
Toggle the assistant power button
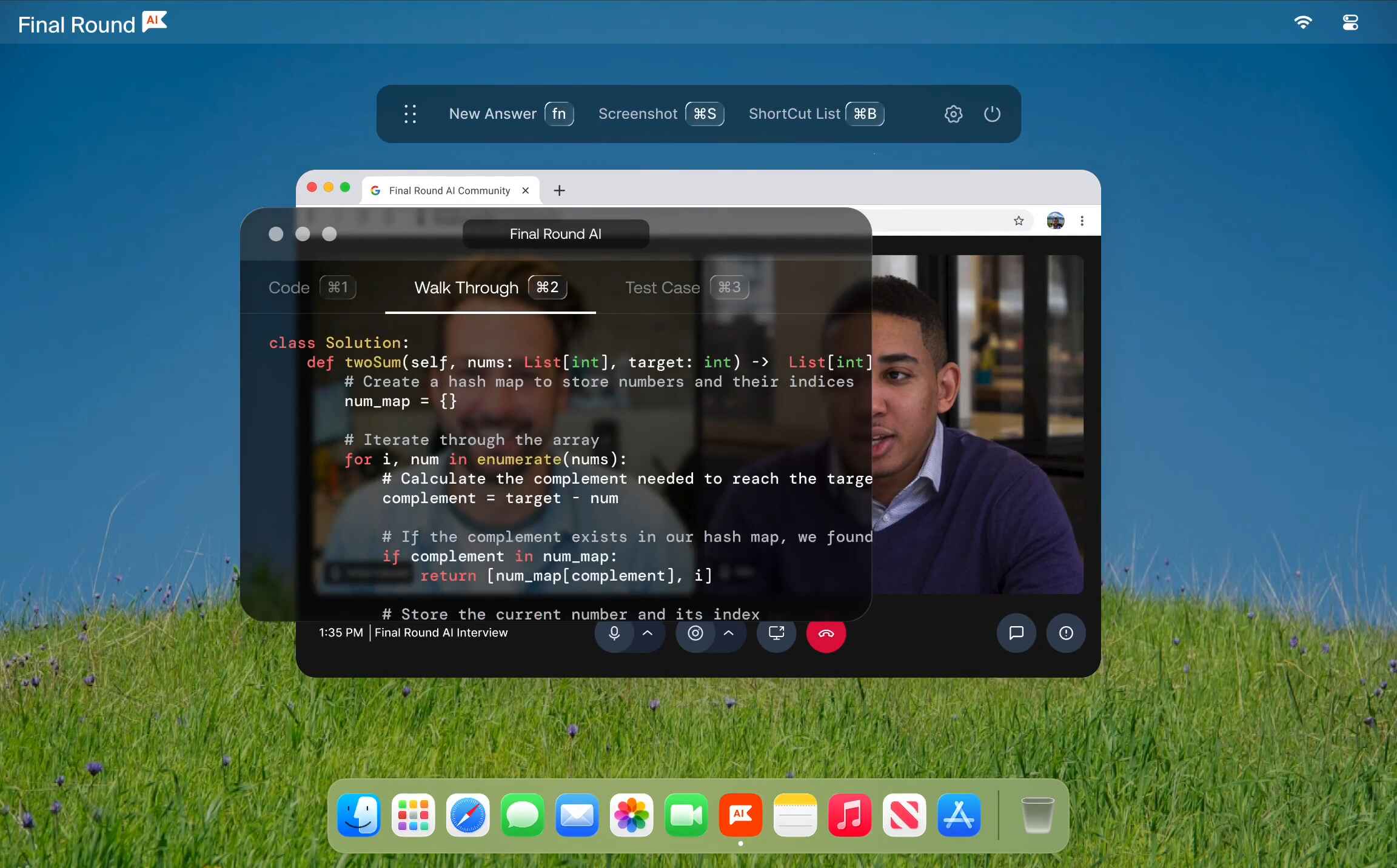click(992, 113)
